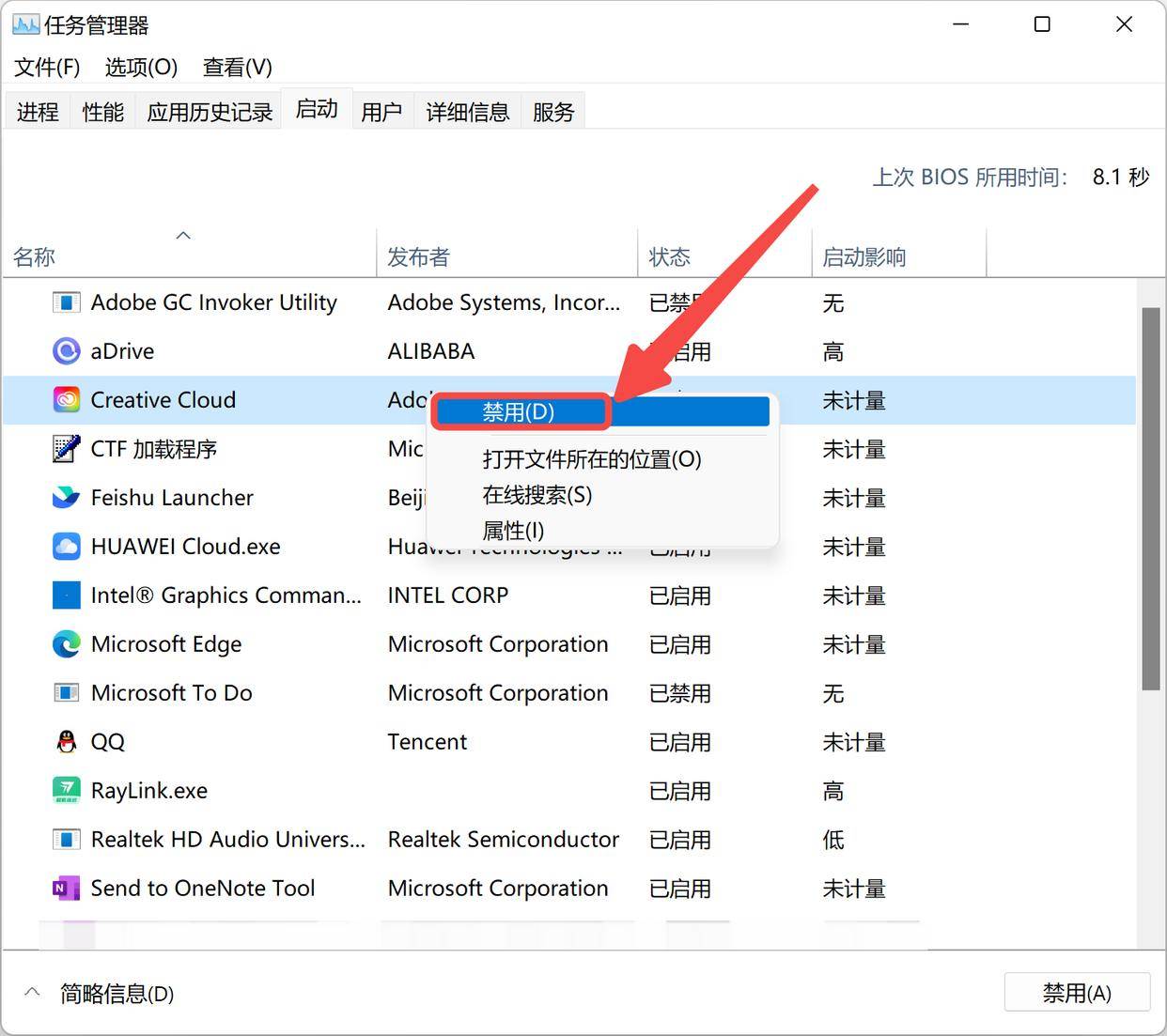Image resolution: width=1167 pixels, height=1036 pixels.
Task: Select the QQ startup entry name
Action: coord(107,742)
